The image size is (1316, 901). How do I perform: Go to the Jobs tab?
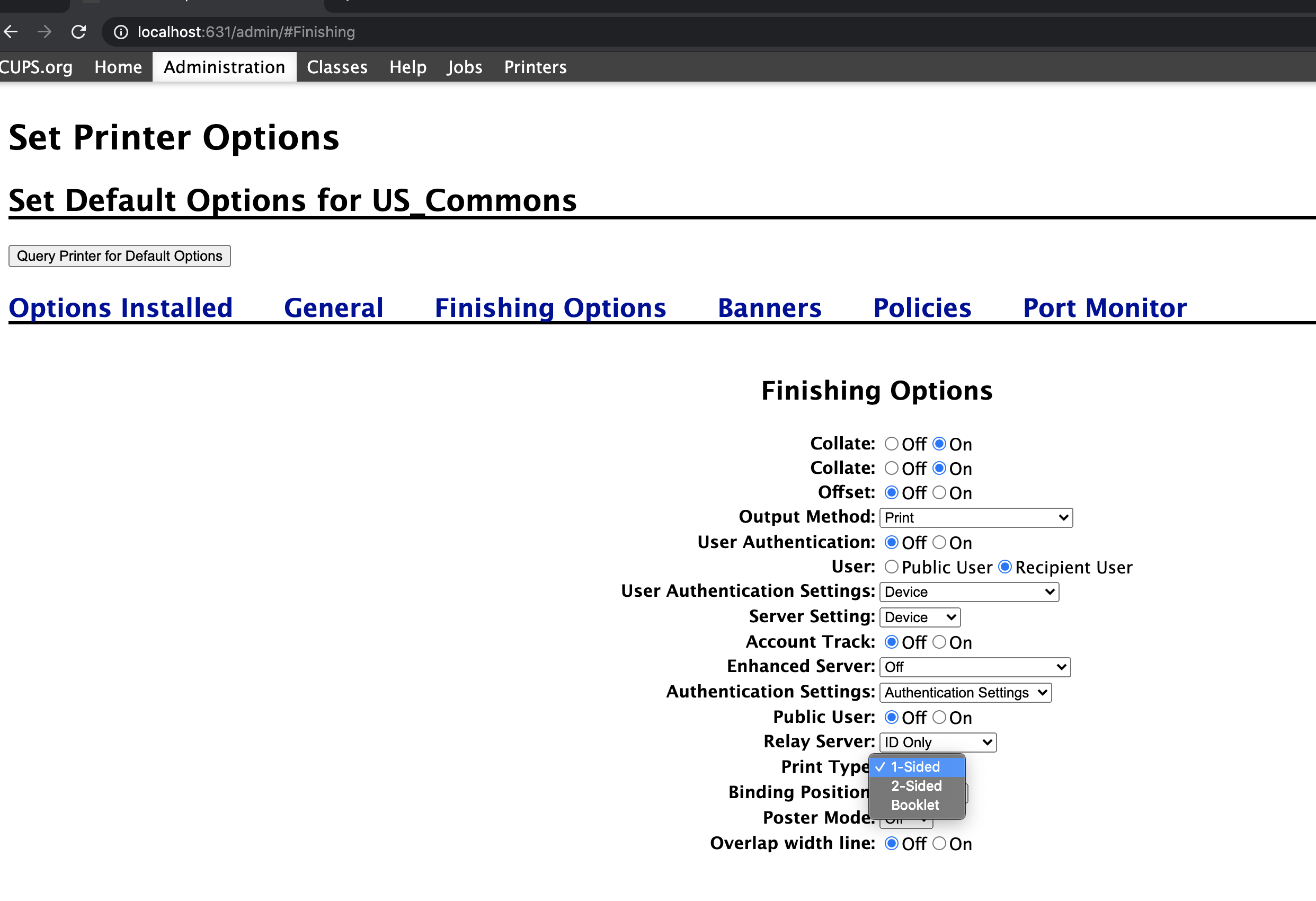point(464,67)
